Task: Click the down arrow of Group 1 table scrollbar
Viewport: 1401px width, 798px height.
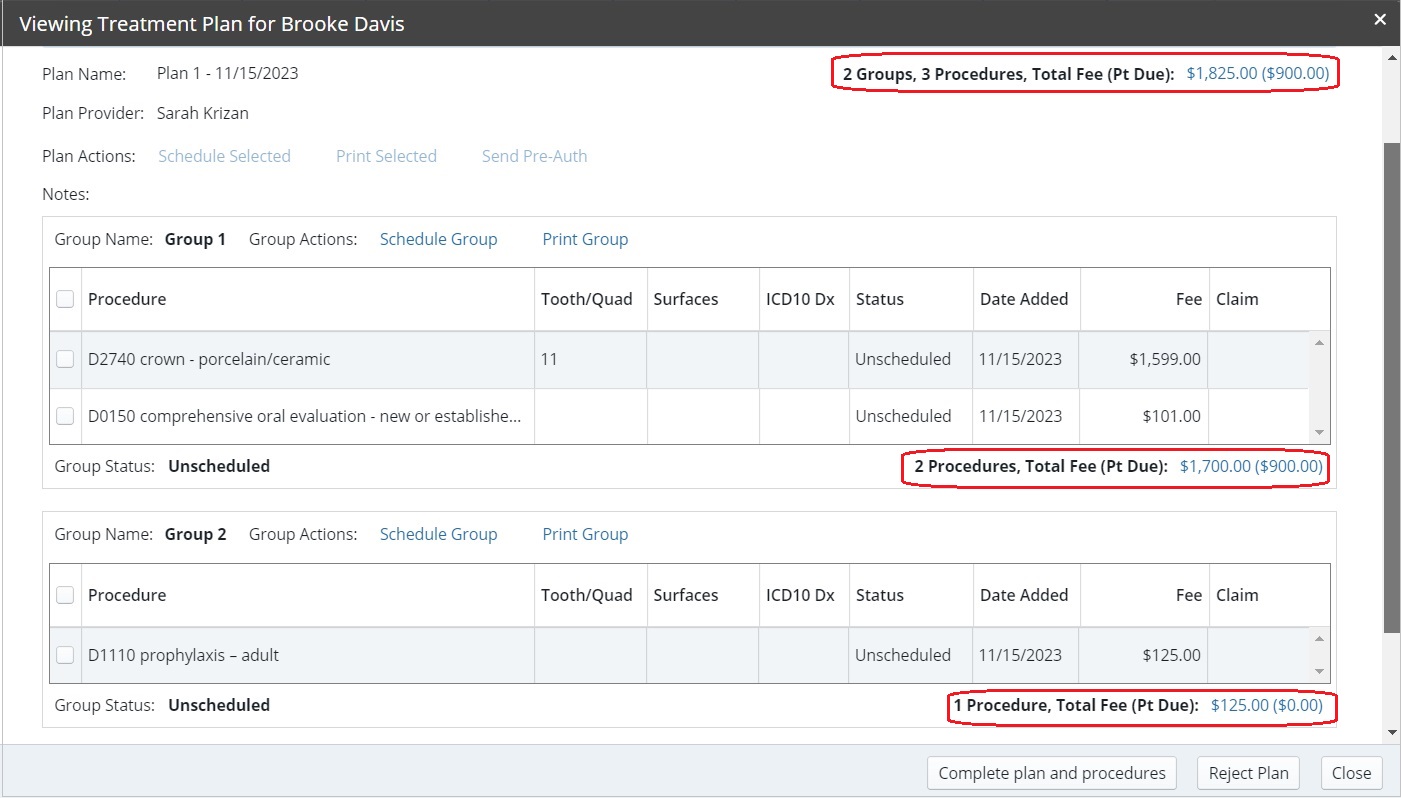Action: pos(1319,433)
